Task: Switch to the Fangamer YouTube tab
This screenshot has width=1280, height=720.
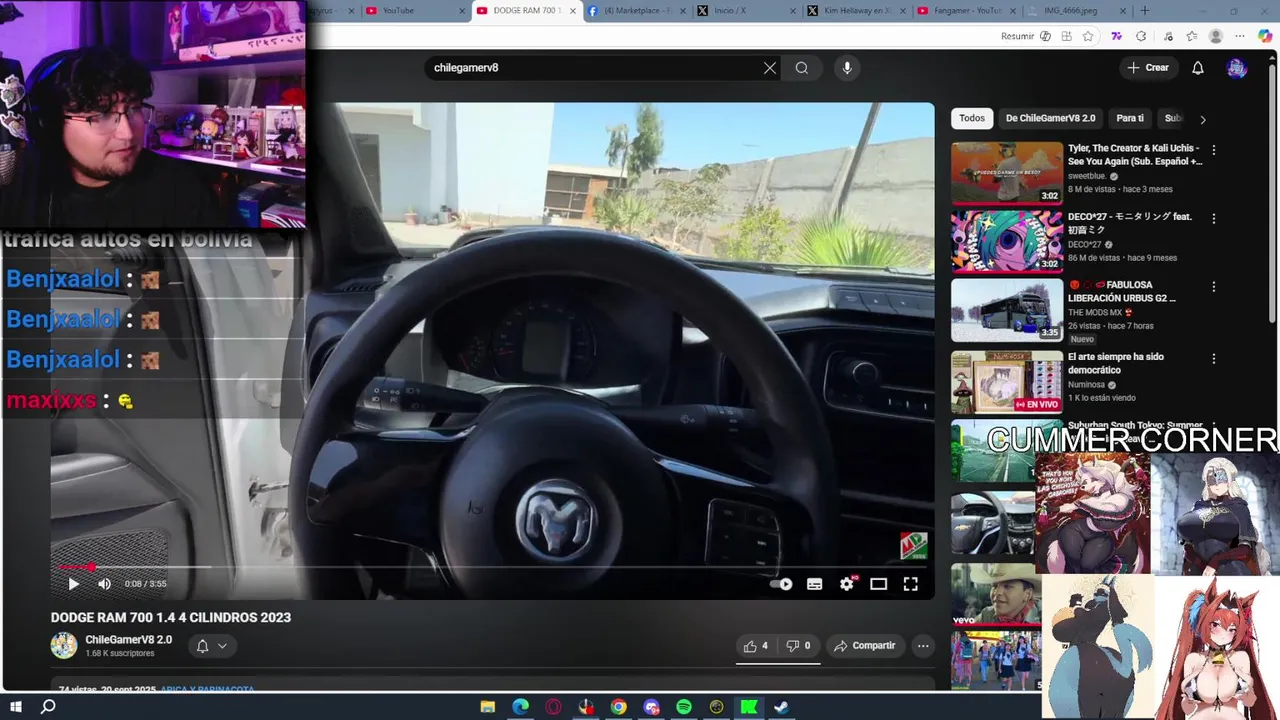Action: click(x=967, y=10)
